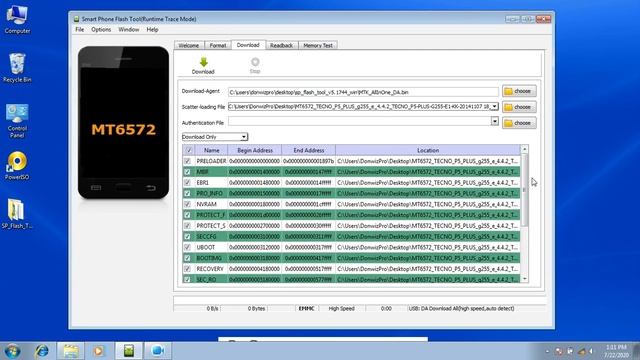Screen dimensions: 640x360
Task: Switch to the Format tab
Action: [218, 45]
